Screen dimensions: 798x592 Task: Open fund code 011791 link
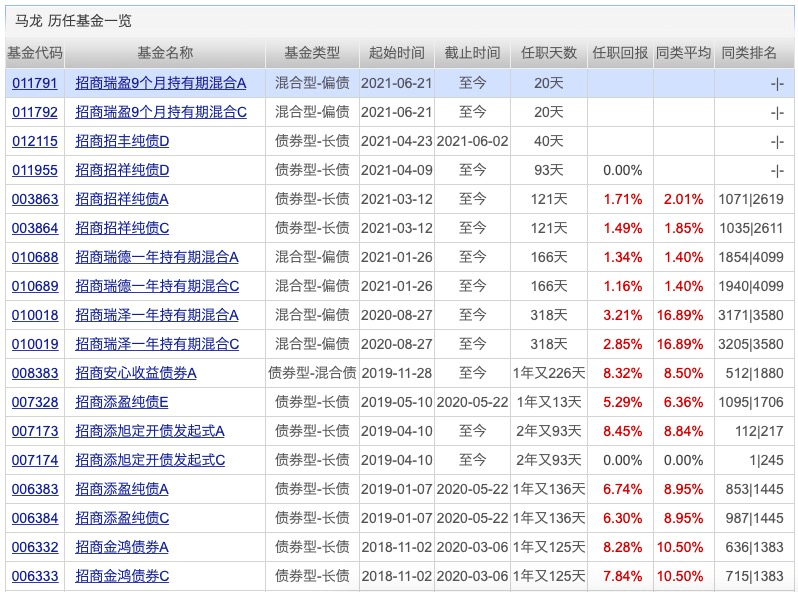(34, 83)
